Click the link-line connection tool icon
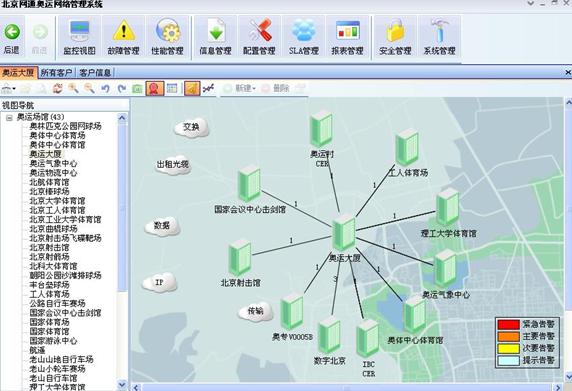Screen dimensions: 572x391 209,88
